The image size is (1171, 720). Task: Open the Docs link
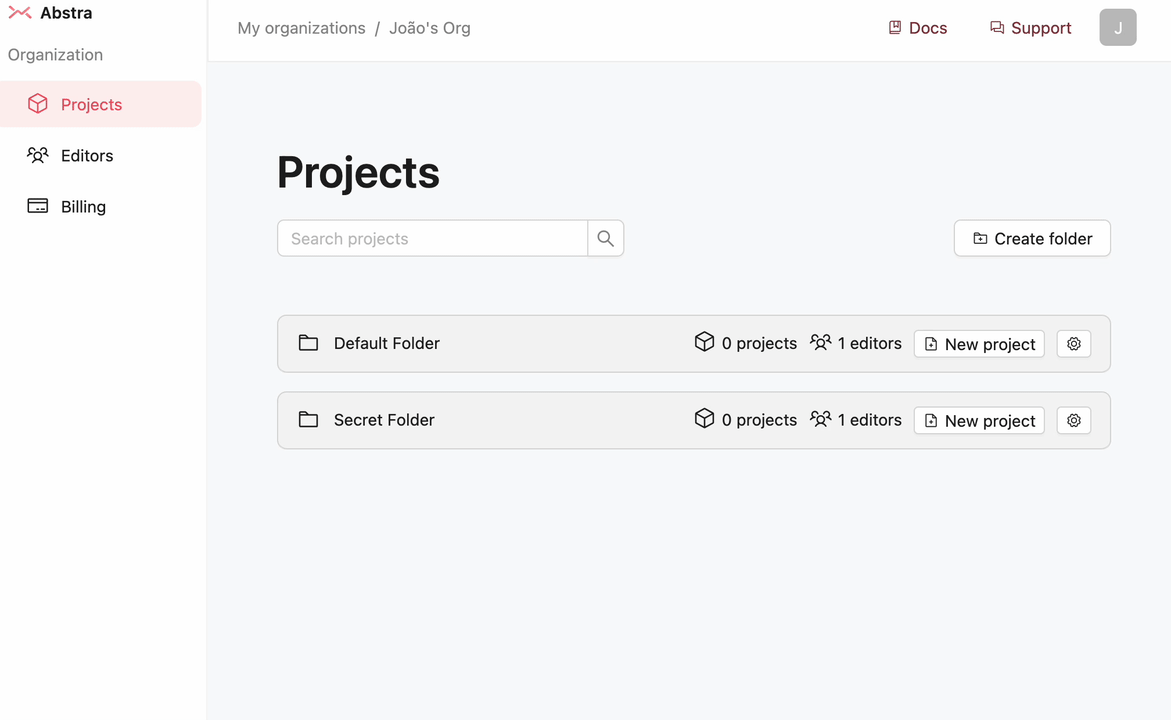[917, 28]
